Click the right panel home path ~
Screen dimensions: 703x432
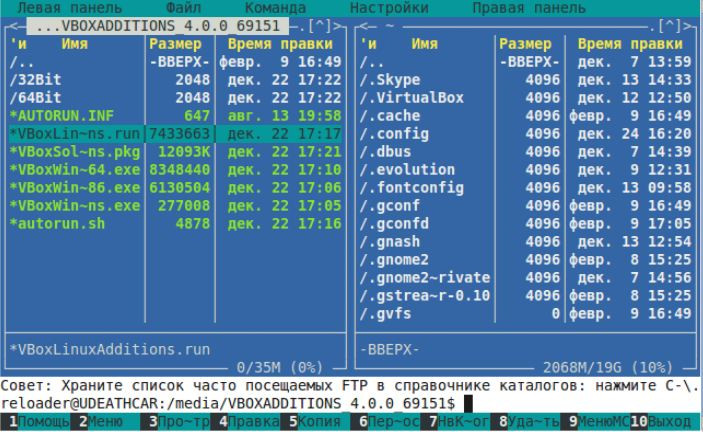(x=389, y=26)
